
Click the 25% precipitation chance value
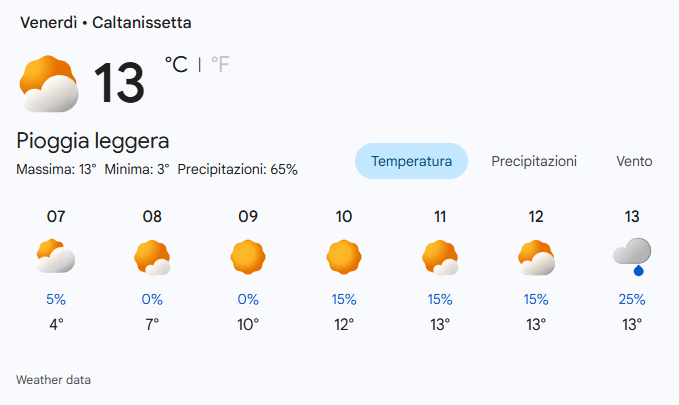pos(632,299)
